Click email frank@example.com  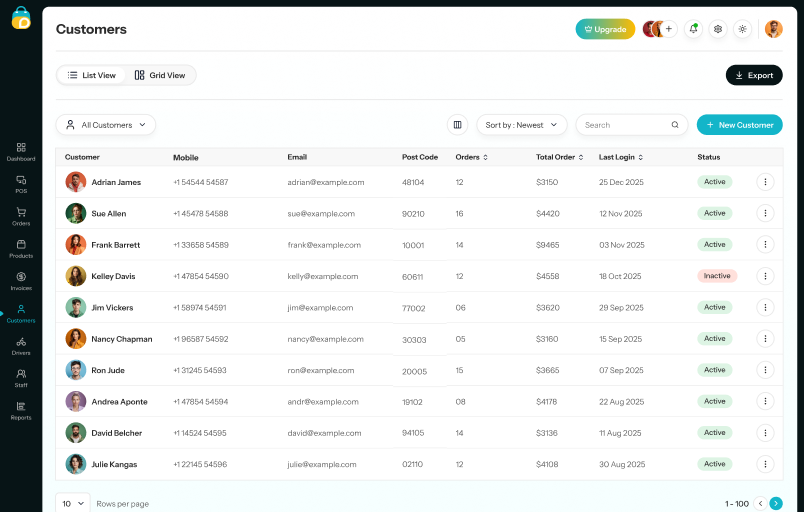click(x=324, y=245)
